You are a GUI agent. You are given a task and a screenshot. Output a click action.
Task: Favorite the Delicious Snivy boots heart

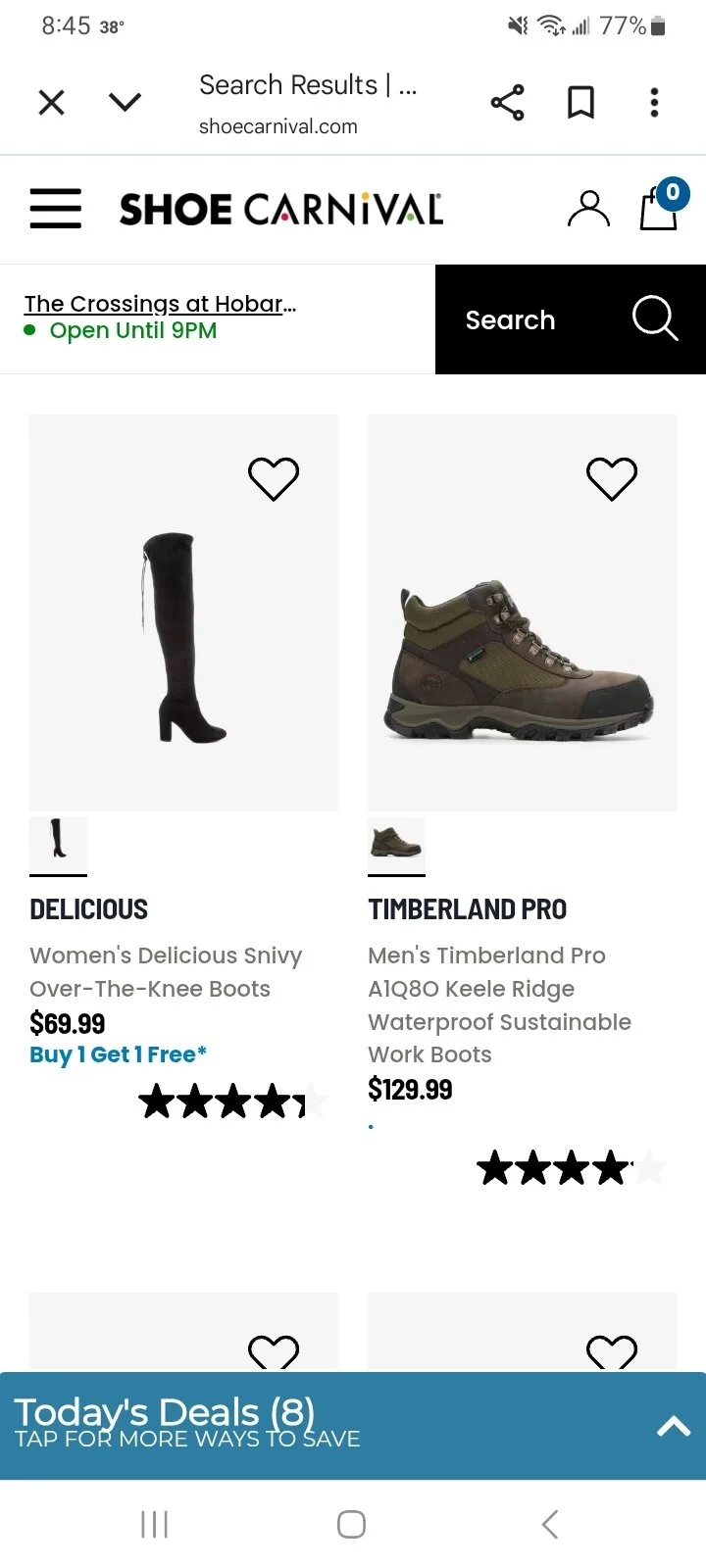pos(273,479)
